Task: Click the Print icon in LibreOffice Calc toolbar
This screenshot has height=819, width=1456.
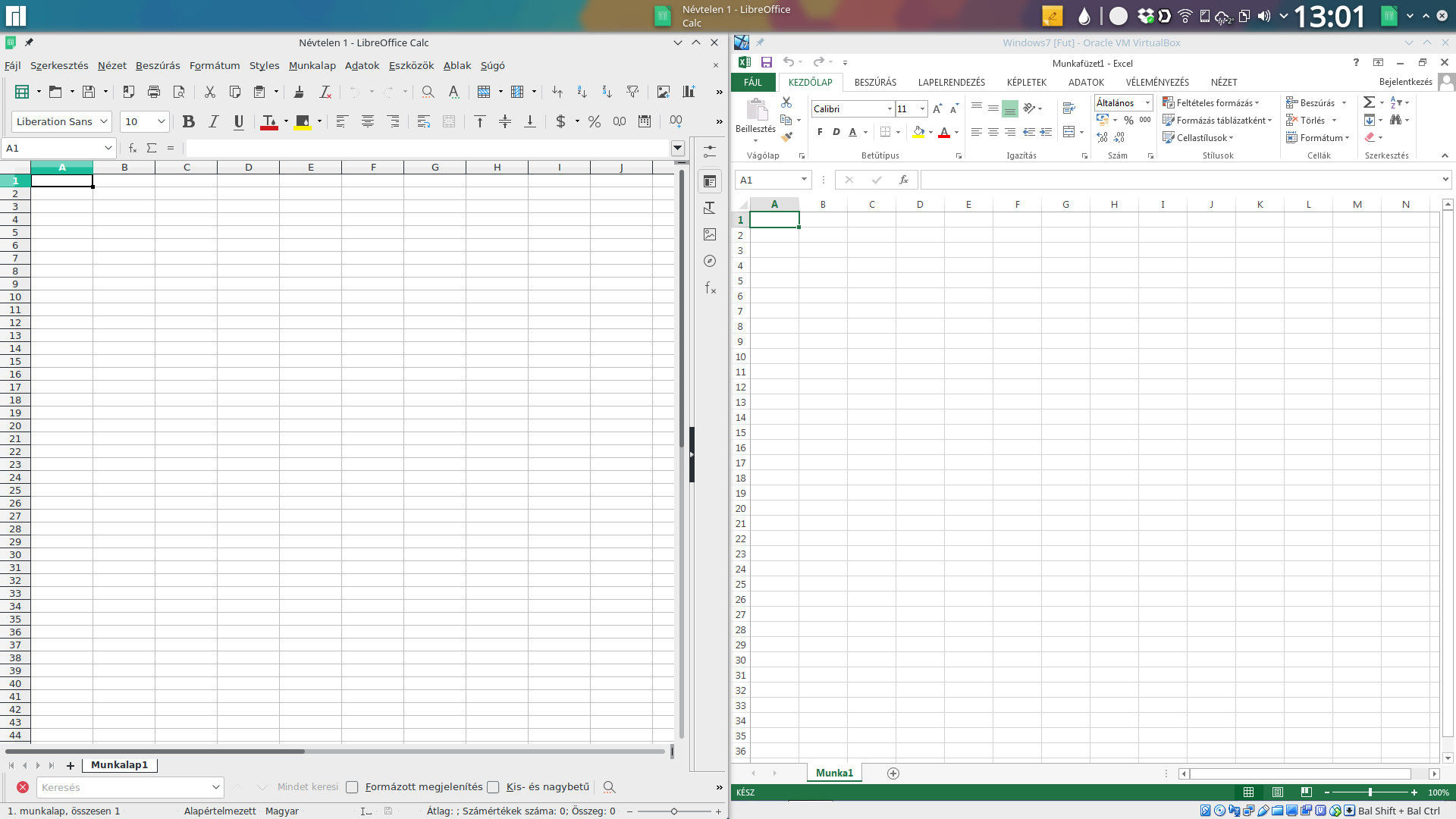Action: point(154,92)
